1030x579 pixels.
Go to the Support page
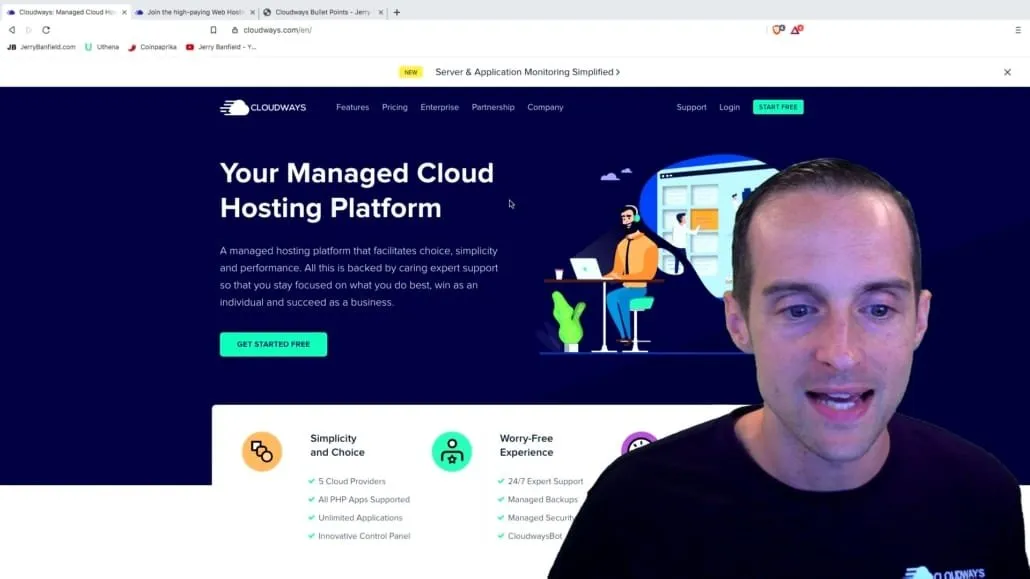tap(692, 107)
